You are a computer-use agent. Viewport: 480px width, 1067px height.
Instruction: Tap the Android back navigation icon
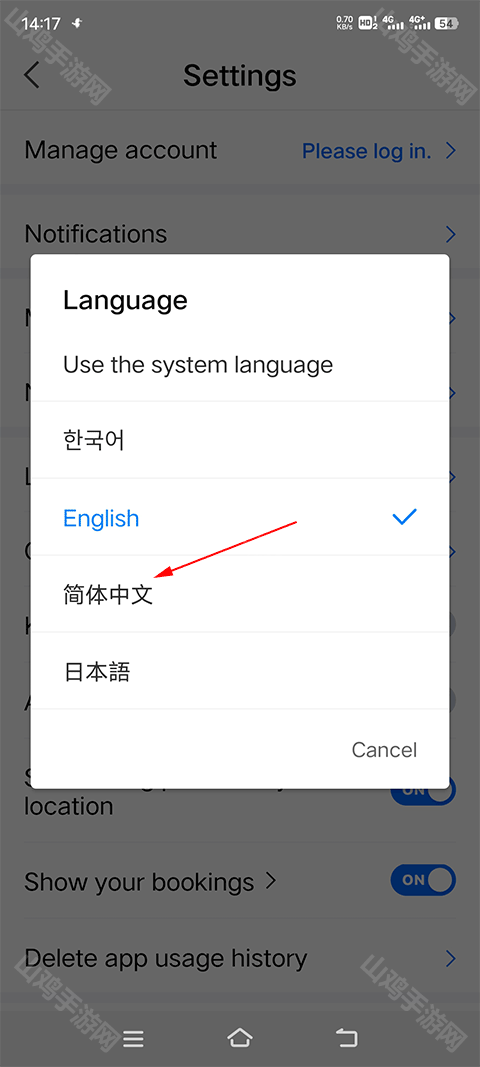[347, 1037]
